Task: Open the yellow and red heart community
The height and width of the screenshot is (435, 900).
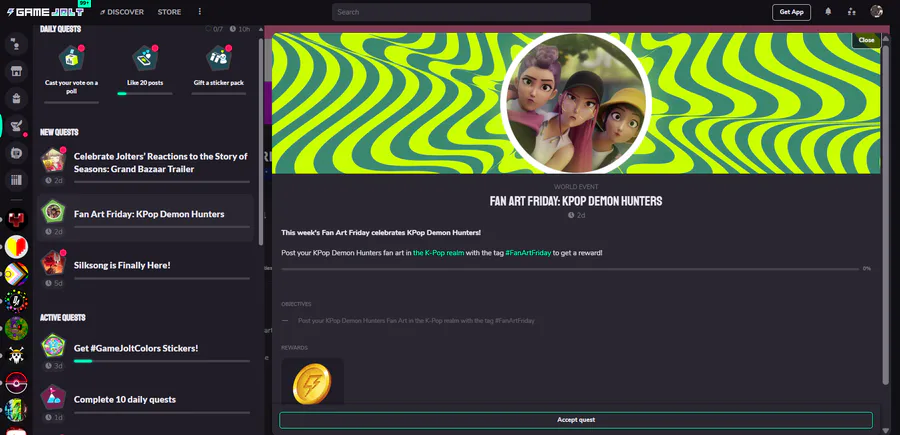Action: point(17,246)
